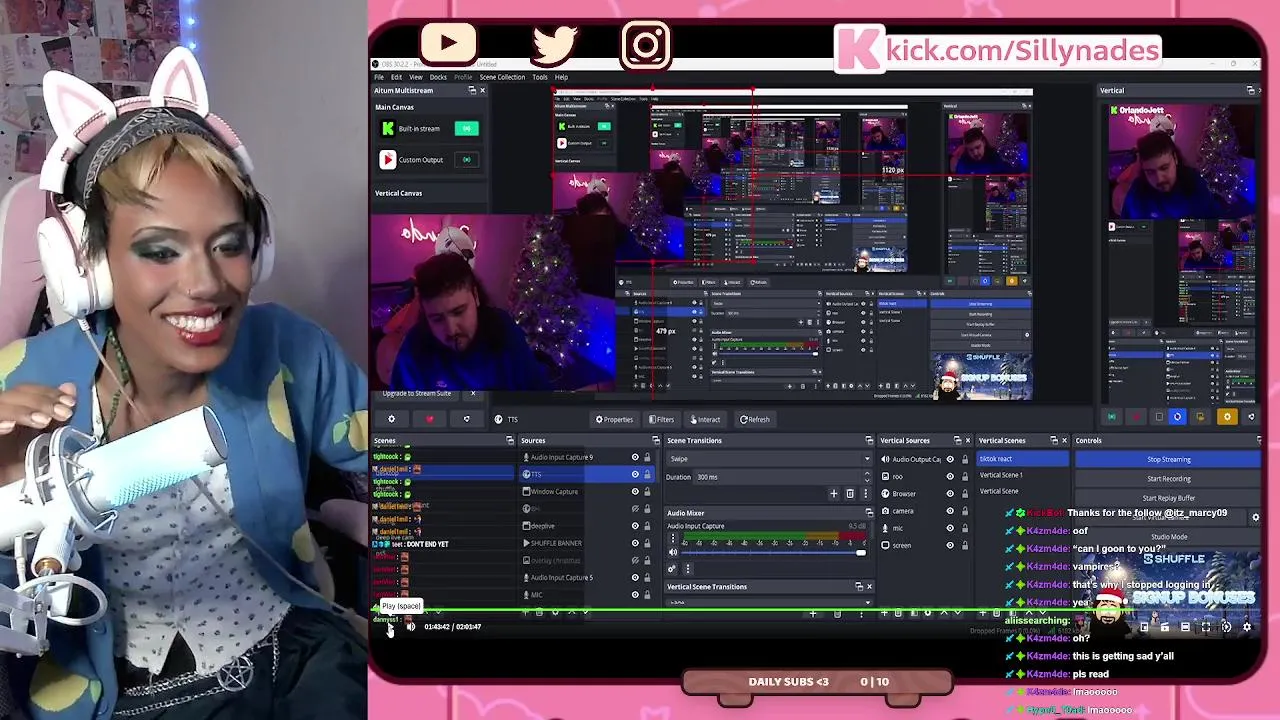Click Stop Streaming in Controls
The height and width of the screenshot is (720, 1280).
coord(1168,459)
